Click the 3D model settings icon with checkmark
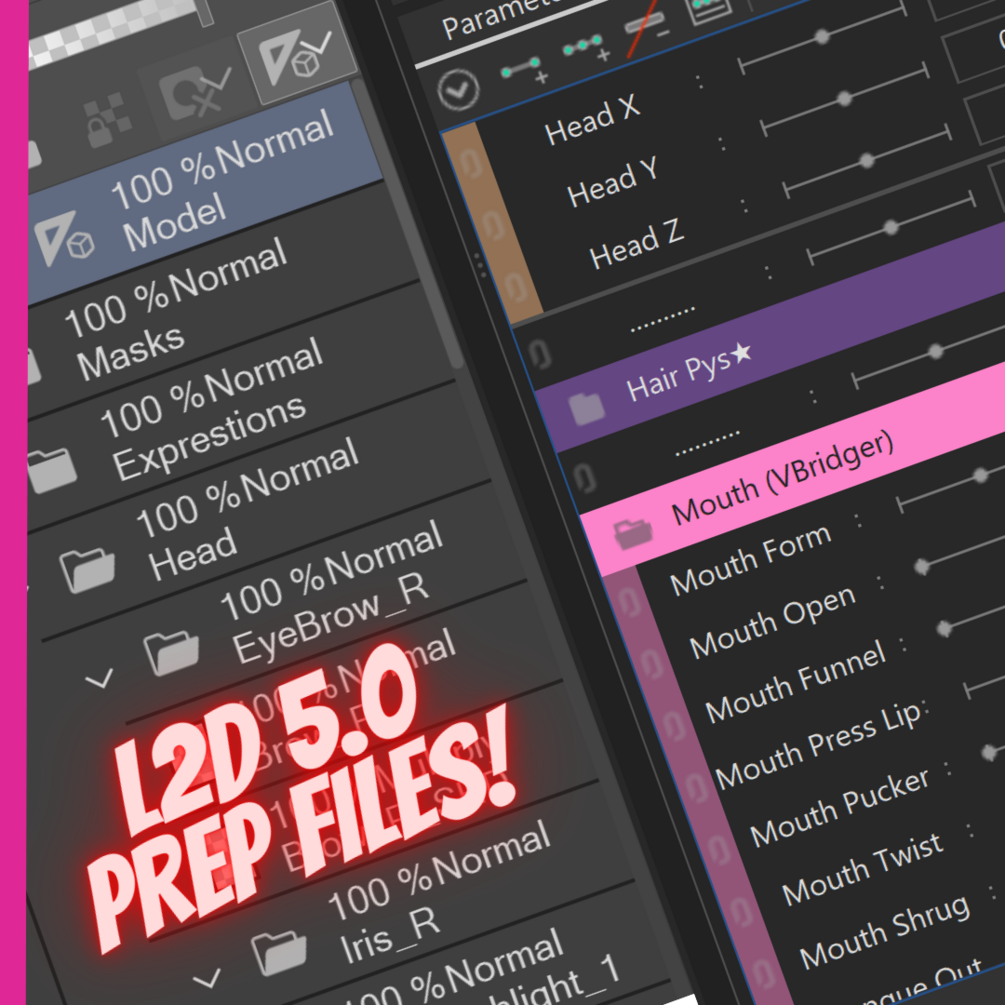Image resolution: width=1005 pixels, height=1005 pixels. click(298, 54)
